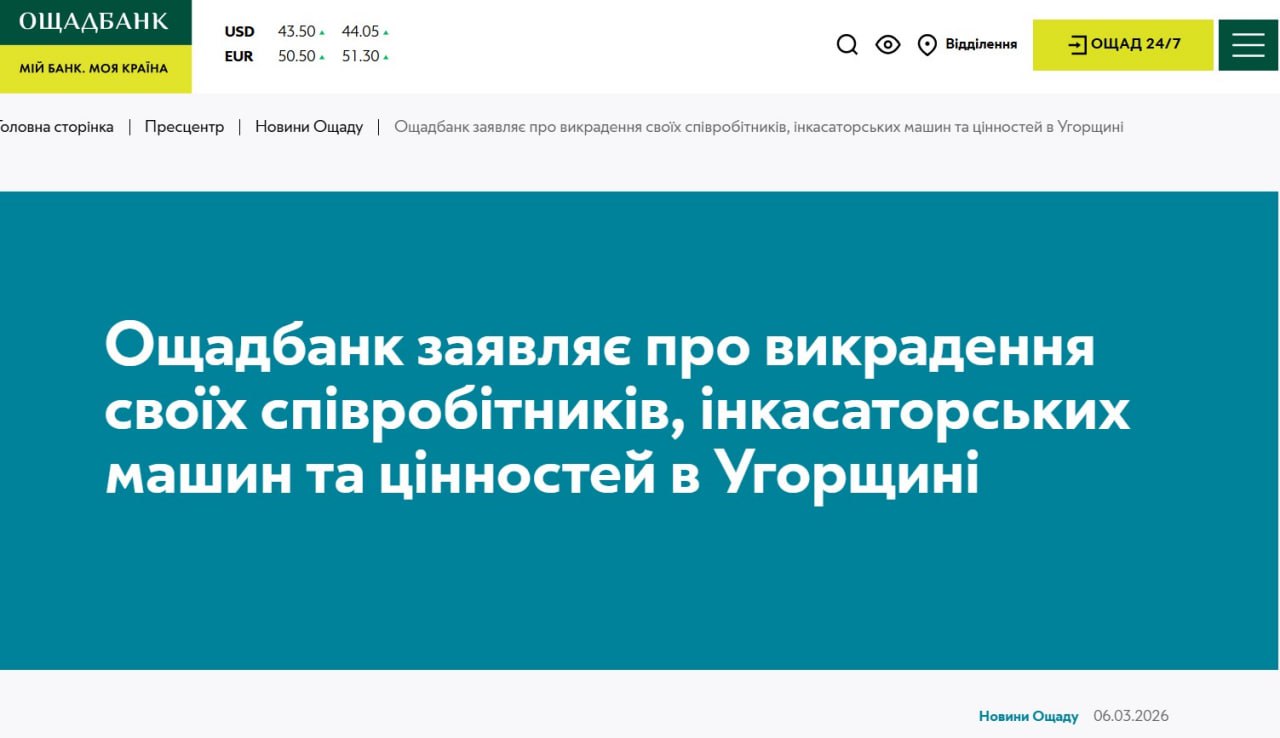Click the Новини Ощаду tag beside the date

[x=1028, y=716]
